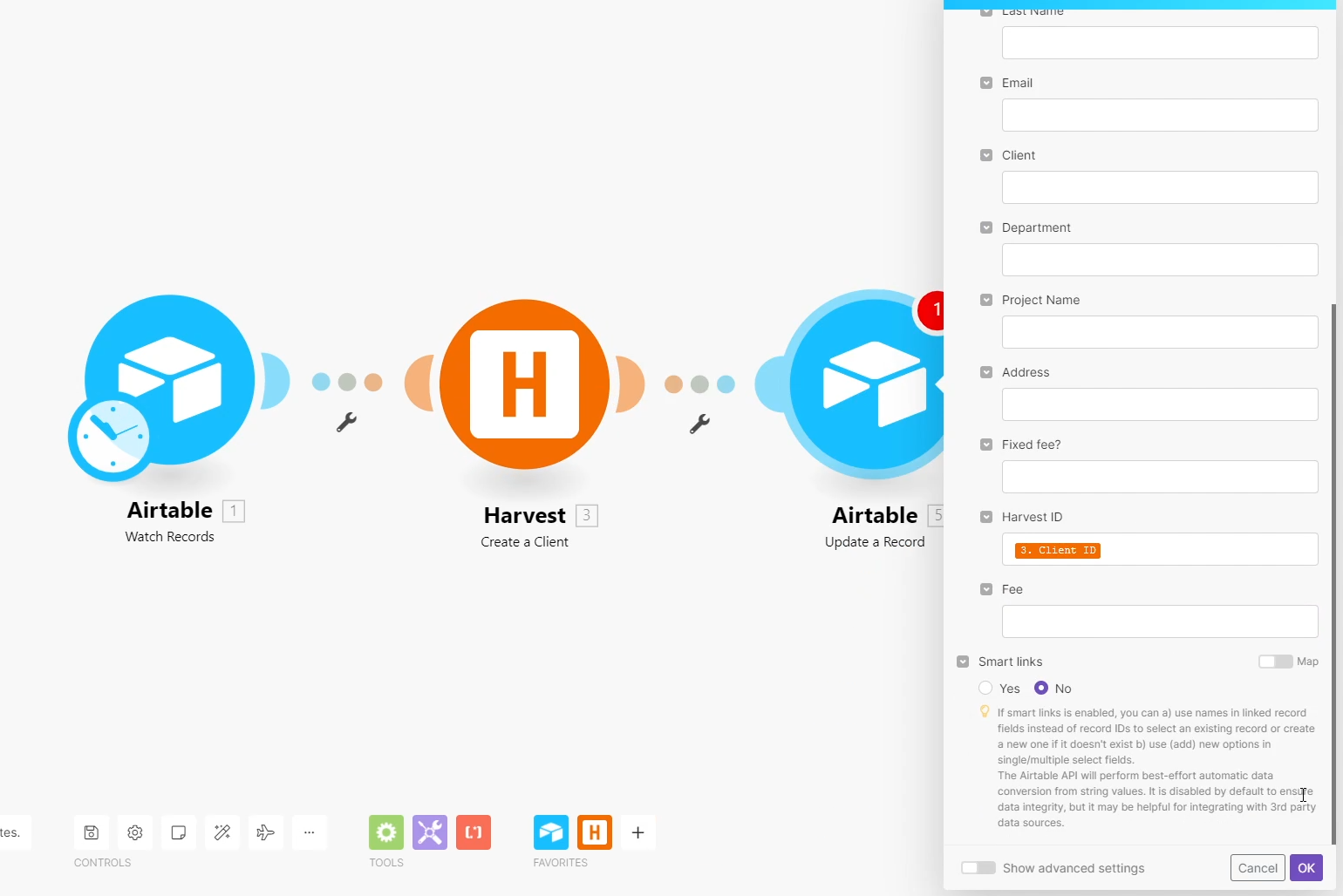Add a favorite app with plus icon
This screenshot has width=1343, height=896.
click(638, 832)
